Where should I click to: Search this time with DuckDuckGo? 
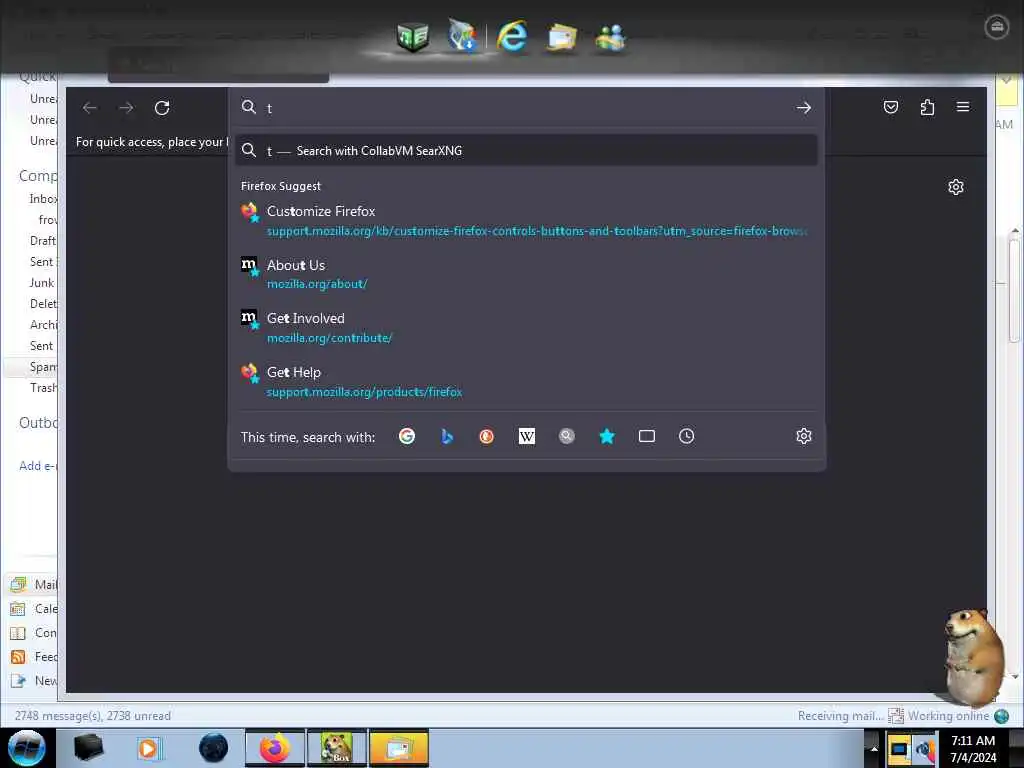[487, 436]
